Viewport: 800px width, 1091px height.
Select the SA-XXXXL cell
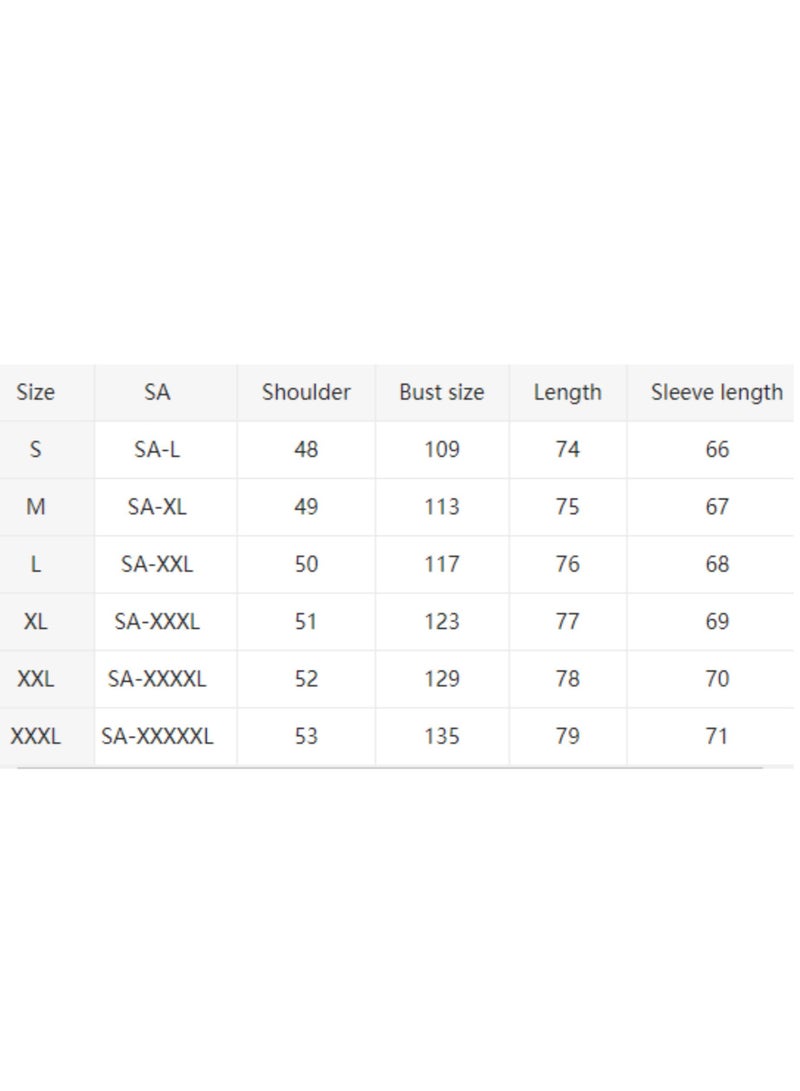pyautogui.click(x=157, y=678)
